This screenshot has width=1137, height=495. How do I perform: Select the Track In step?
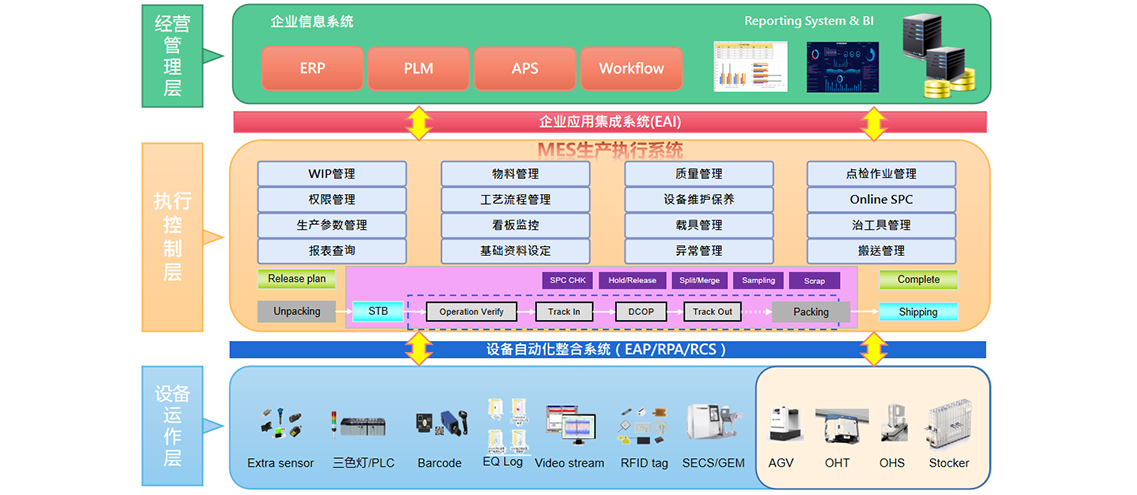564,312
